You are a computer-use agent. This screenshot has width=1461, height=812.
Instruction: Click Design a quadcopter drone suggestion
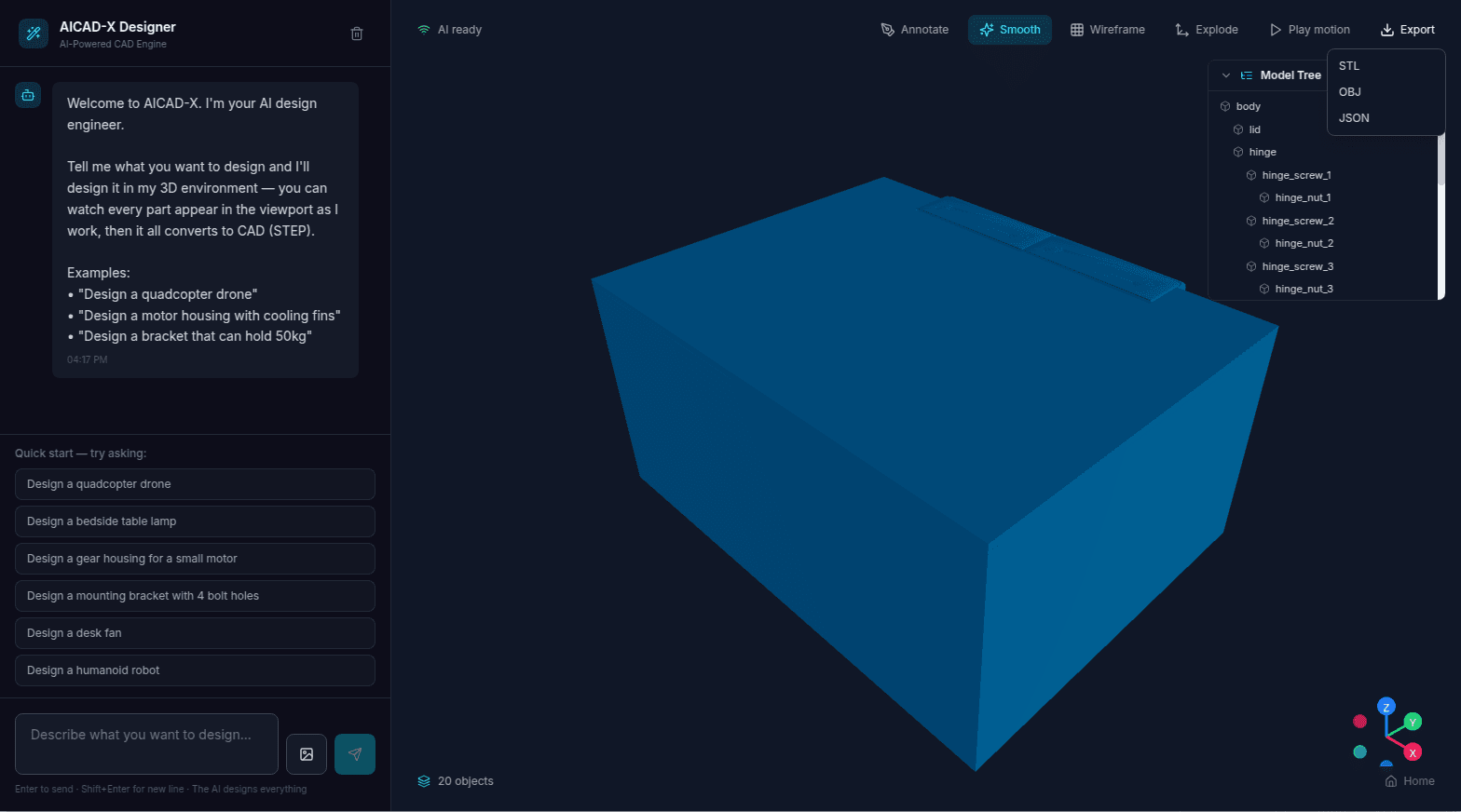pyautogui.click(x=195, y=484)
